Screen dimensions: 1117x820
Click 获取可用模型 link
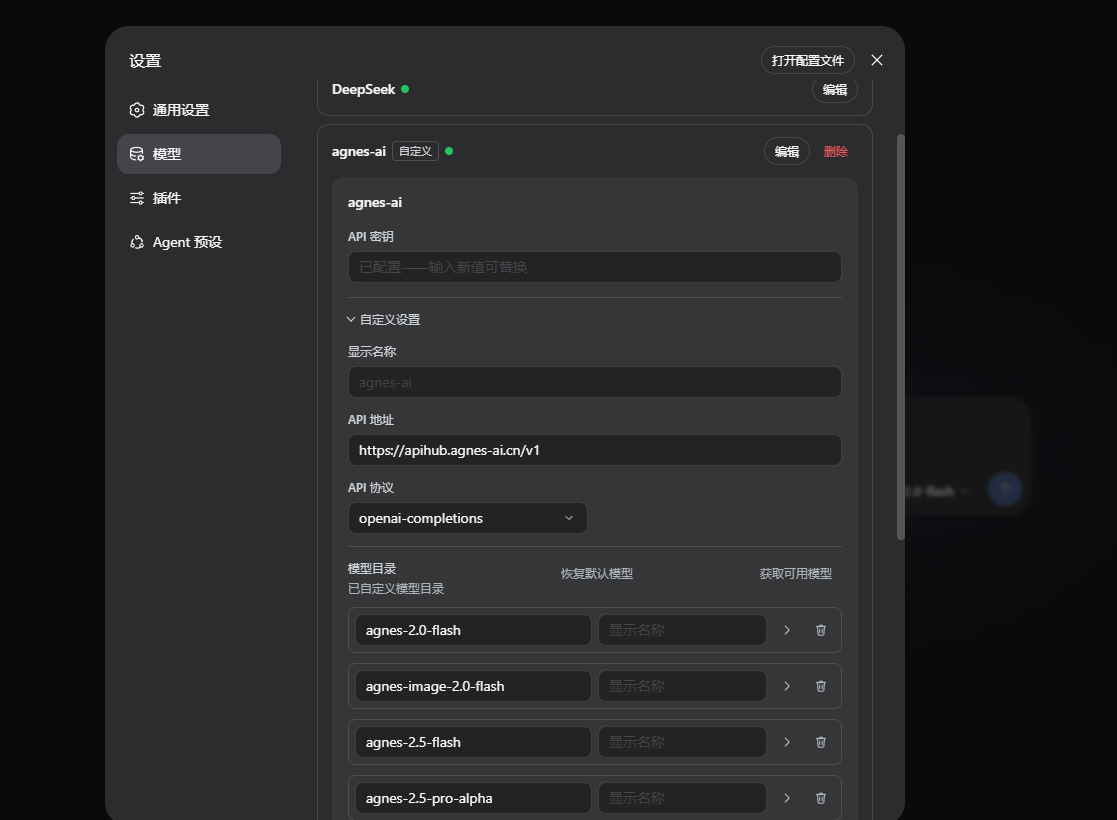click(x=796, y=574)
